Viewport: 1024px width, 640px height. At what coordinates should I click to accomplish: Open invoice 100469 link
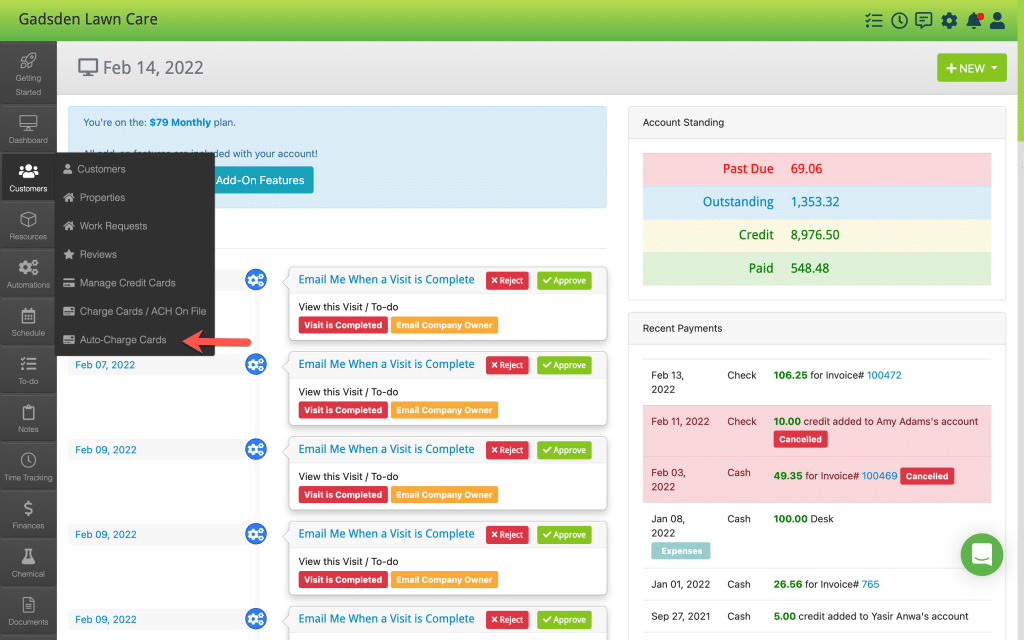(x=879, y=475)
